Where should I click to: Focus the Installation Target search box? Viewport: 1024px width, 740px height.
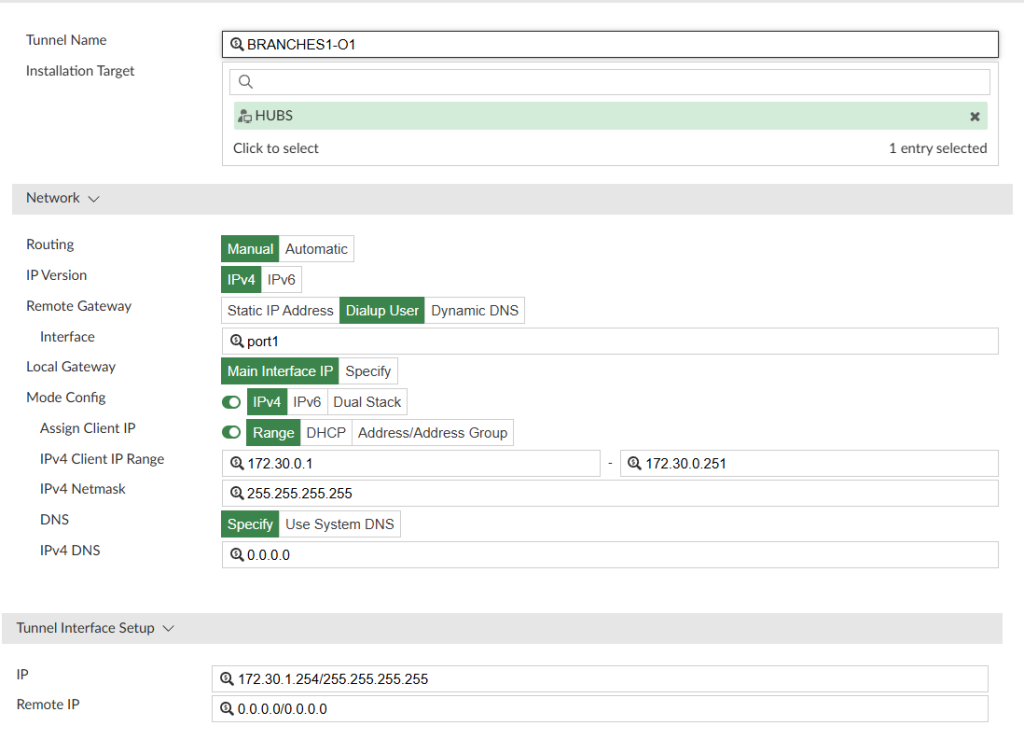click(x=609, y=82)
